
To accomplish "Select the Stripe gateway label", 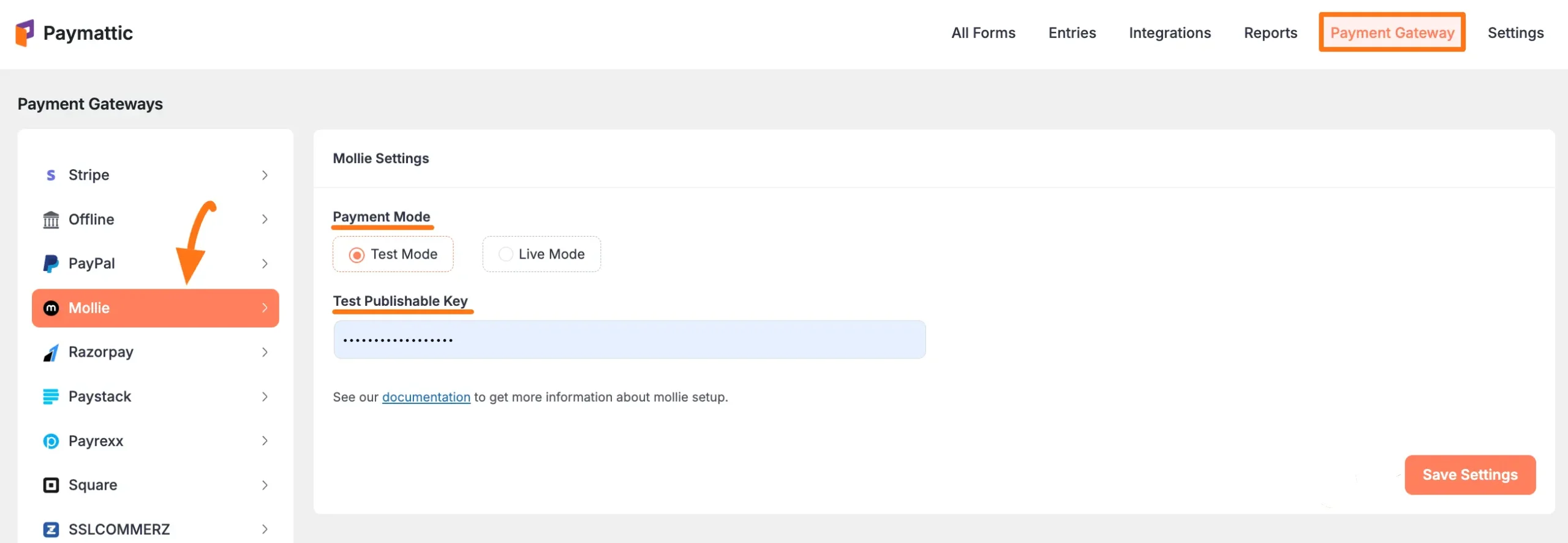I will pos(89,175).
